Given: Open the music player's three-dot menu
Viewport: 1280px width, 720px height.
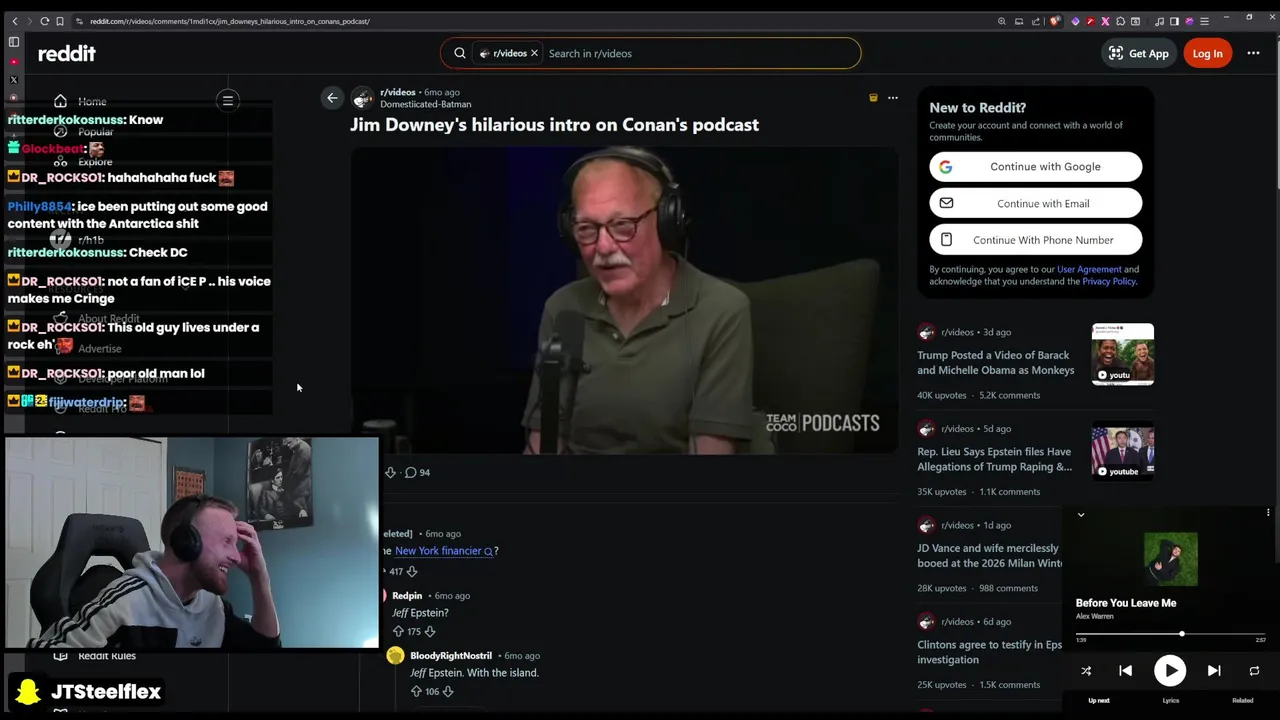Looking at the screenshot, I should tap(1268, 513).
